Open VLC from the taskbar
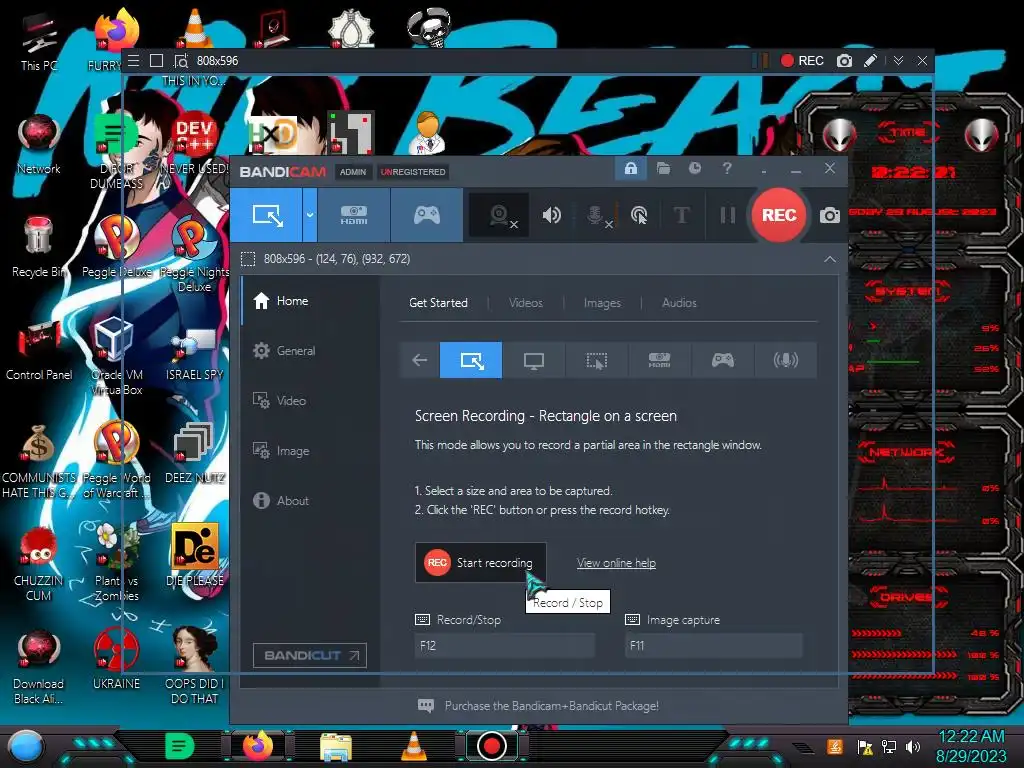This screenshot has width=1024, height=768. click(413, 746)
